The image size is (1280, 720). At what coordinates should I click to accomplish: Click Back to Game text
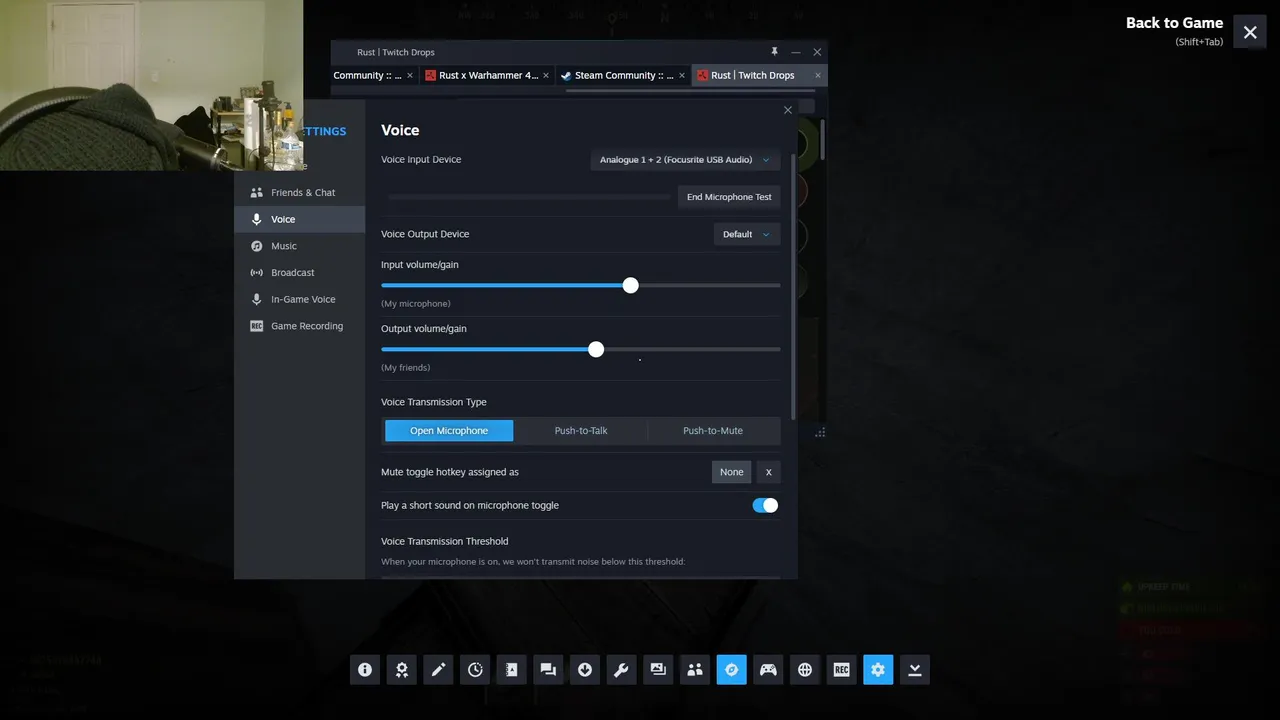tap(1174, 23)
